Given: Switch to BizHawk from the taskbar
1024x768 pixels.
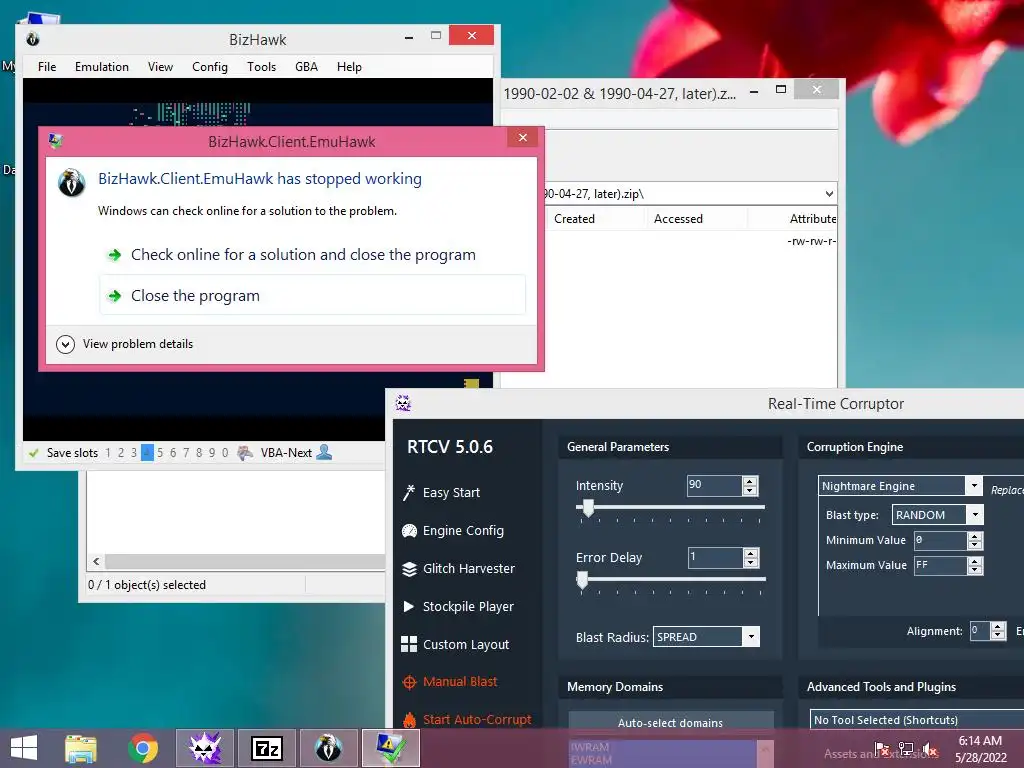Looking at the screenshot, I should click(x=328, y=748).
